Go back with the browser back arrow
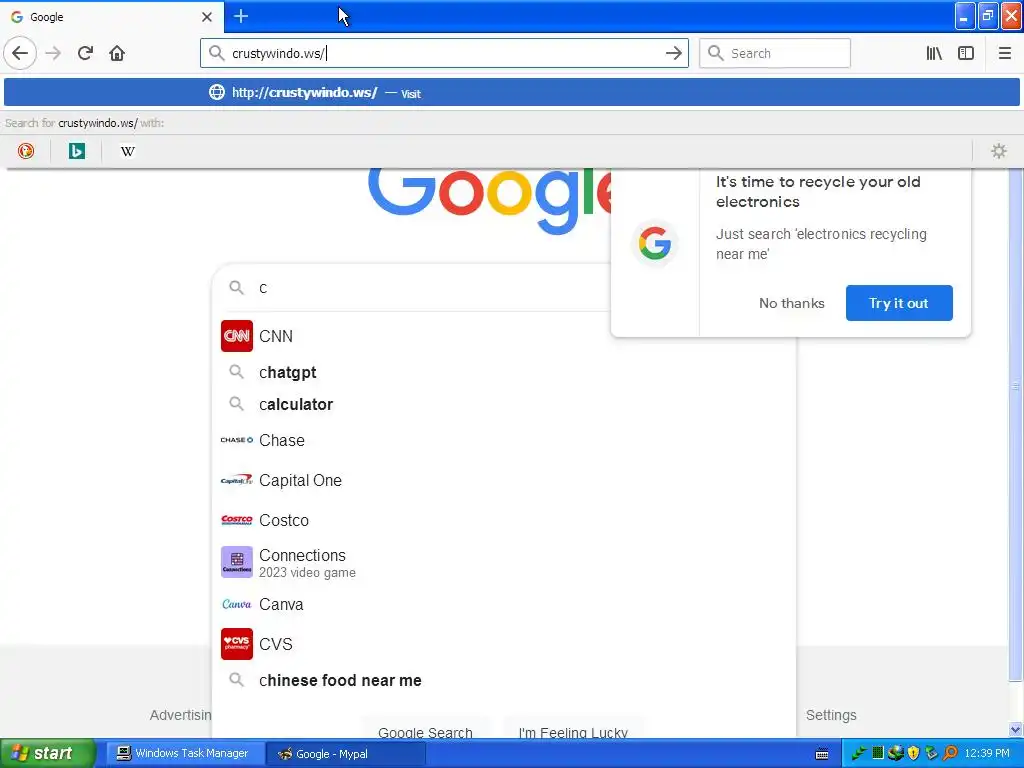 tap(20, 53)
